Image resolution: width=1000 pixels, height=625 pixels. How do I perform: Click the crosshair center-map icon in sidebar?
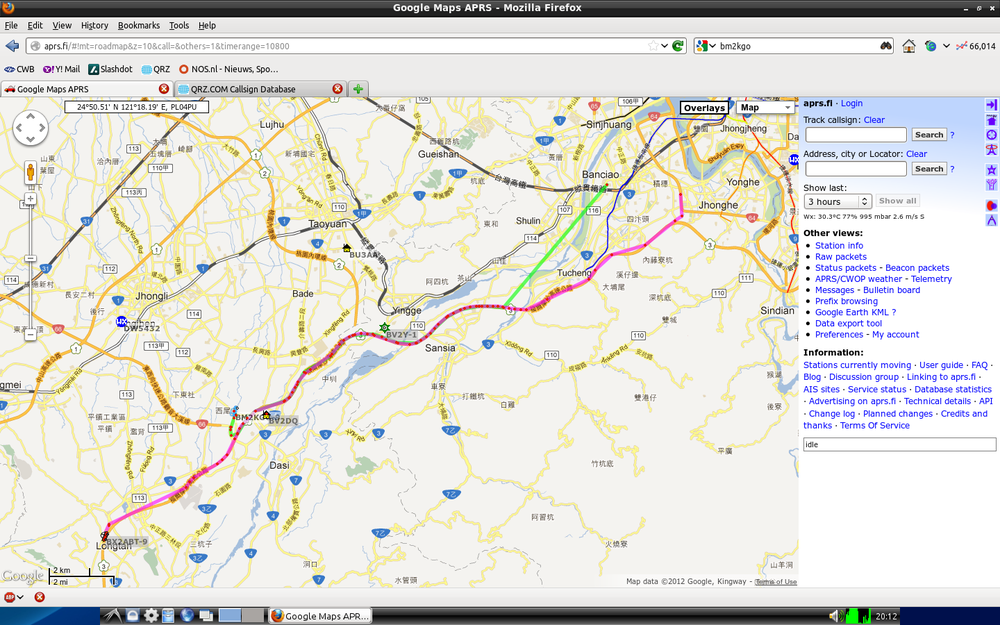991,135
